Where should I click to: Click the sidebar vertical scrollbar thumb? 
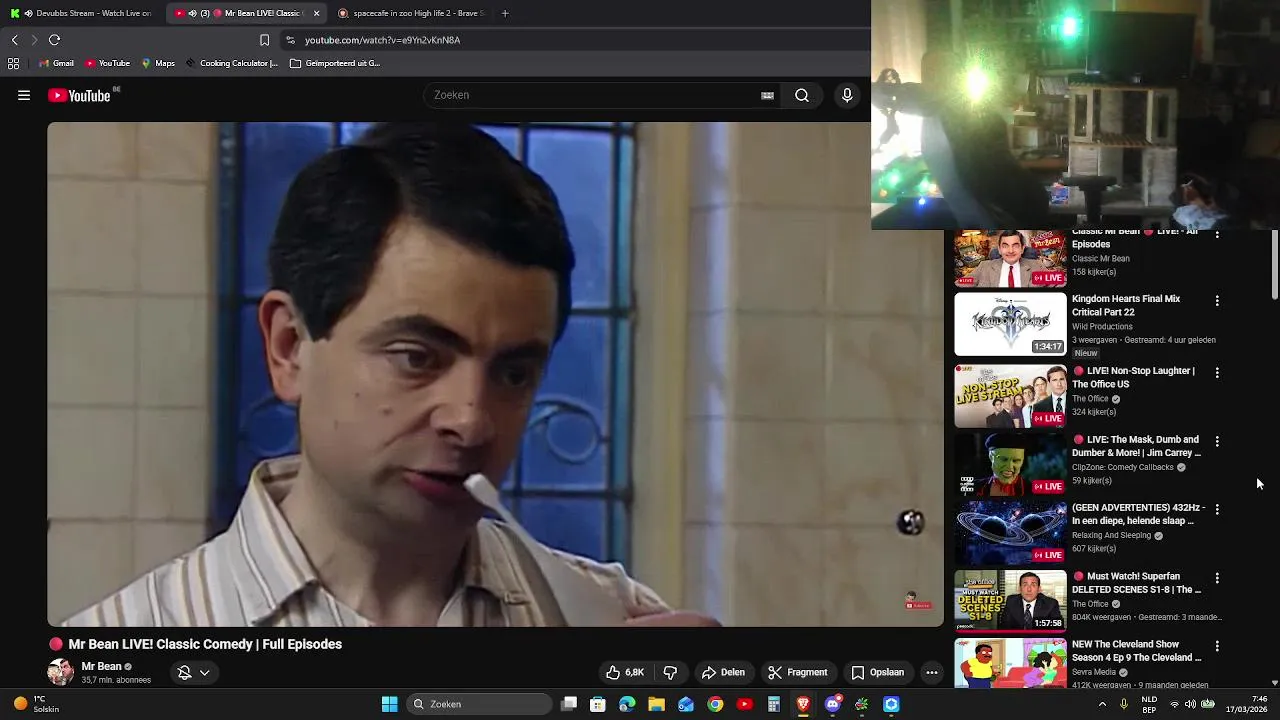coord(1274,264)
